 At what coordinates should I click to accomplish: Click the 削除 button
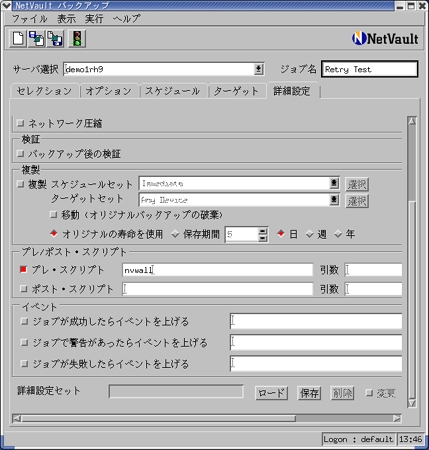click(342, 393)
